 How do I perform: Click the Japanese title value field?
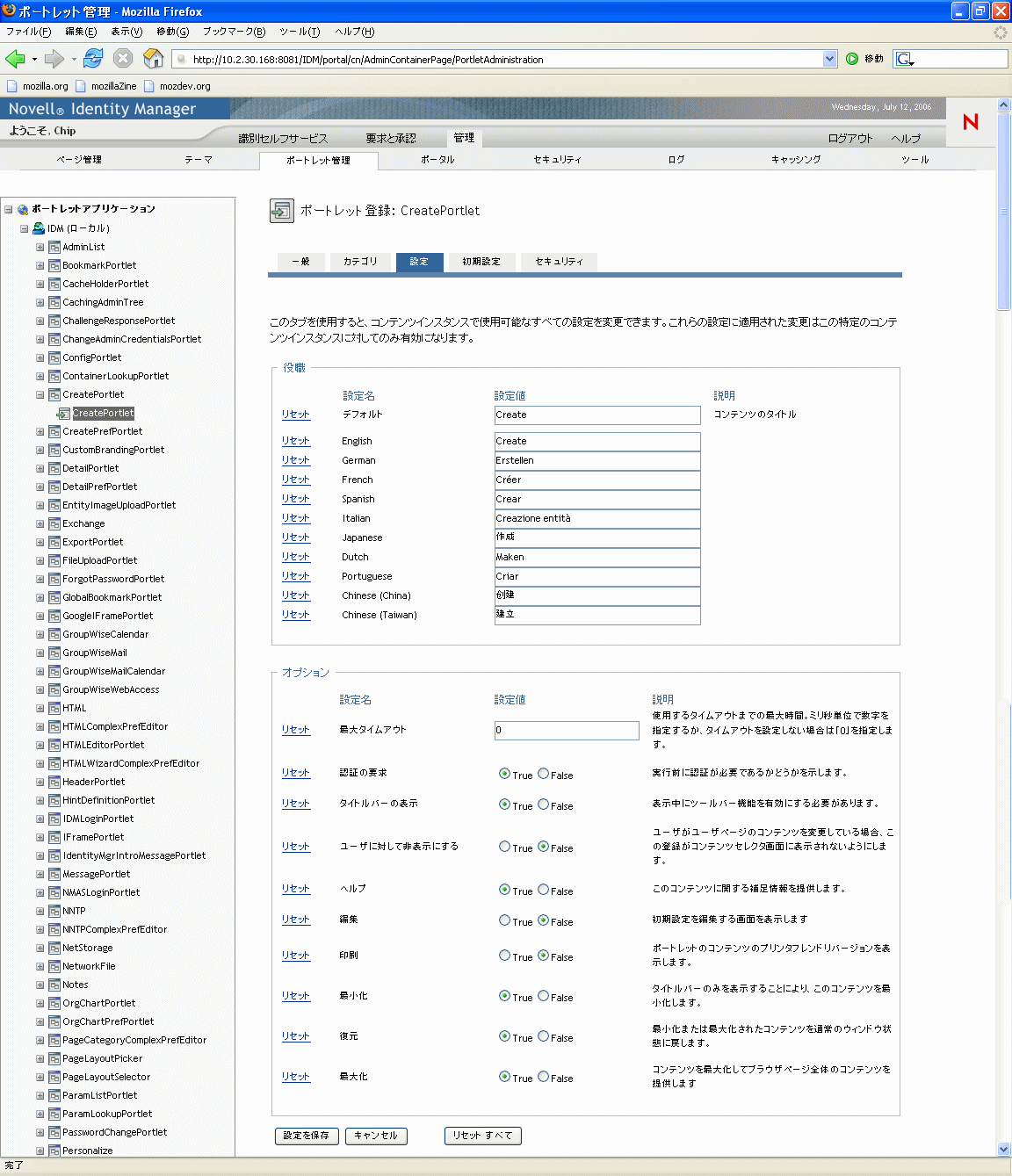(597, 537)
